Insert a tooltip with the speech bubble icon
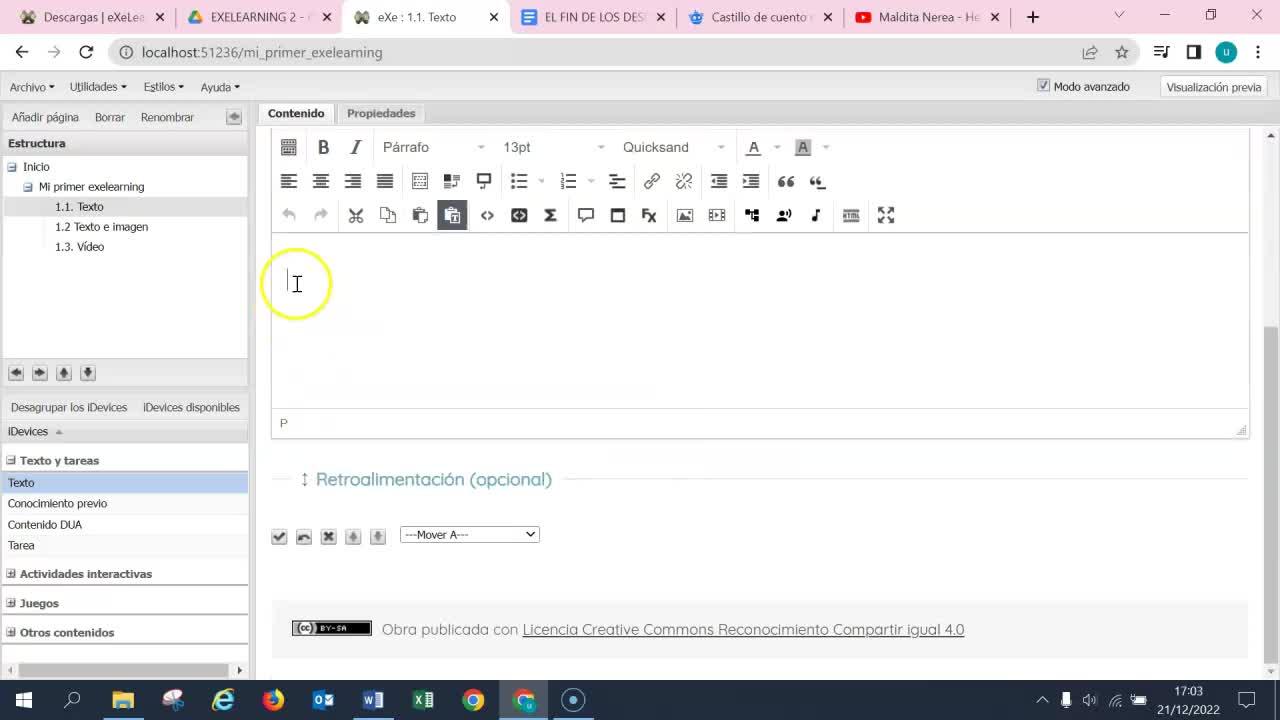 pos(586,215)
